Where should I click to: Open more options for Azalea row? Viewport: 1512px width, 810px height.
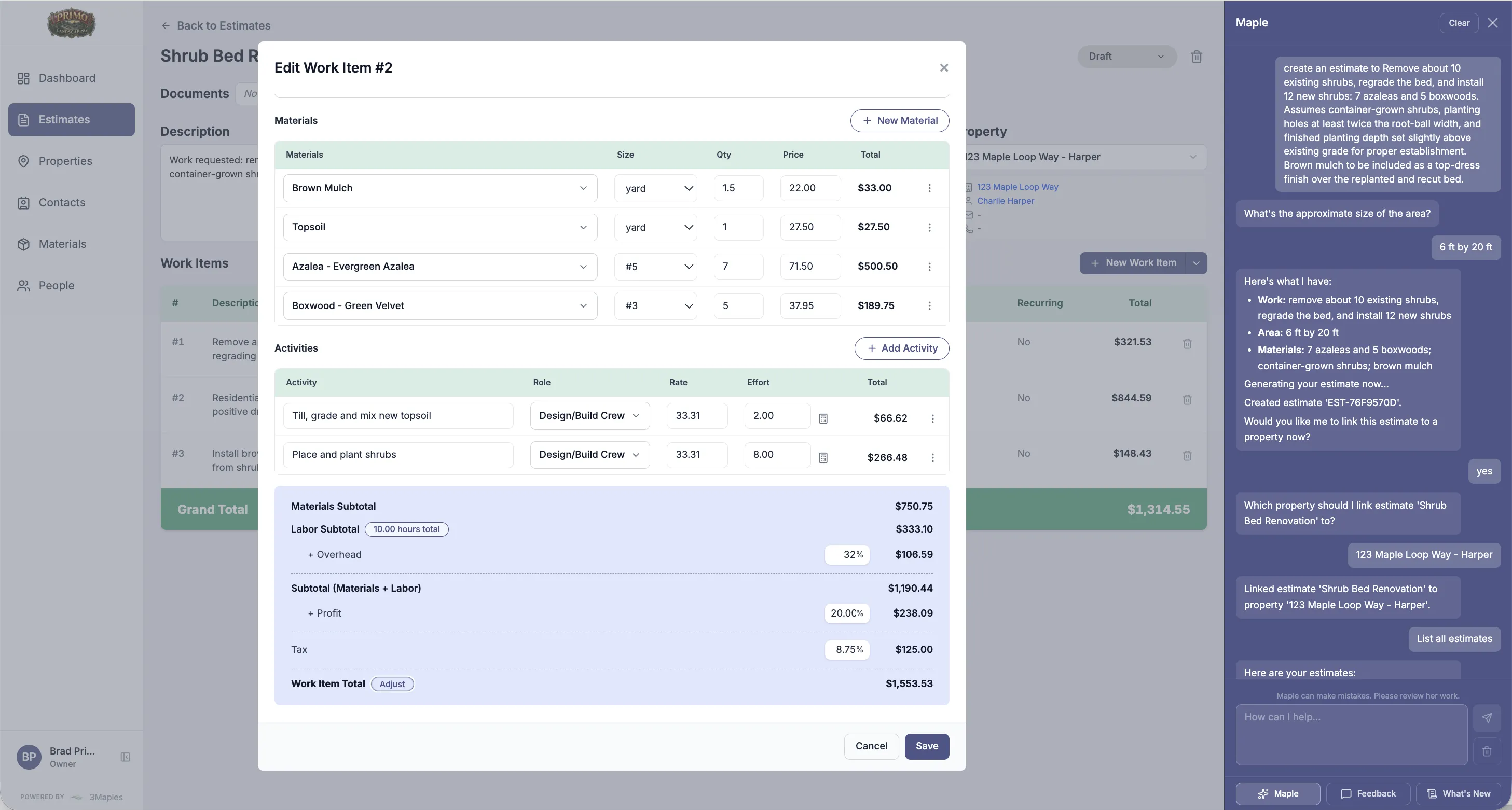tap(929, 267)
